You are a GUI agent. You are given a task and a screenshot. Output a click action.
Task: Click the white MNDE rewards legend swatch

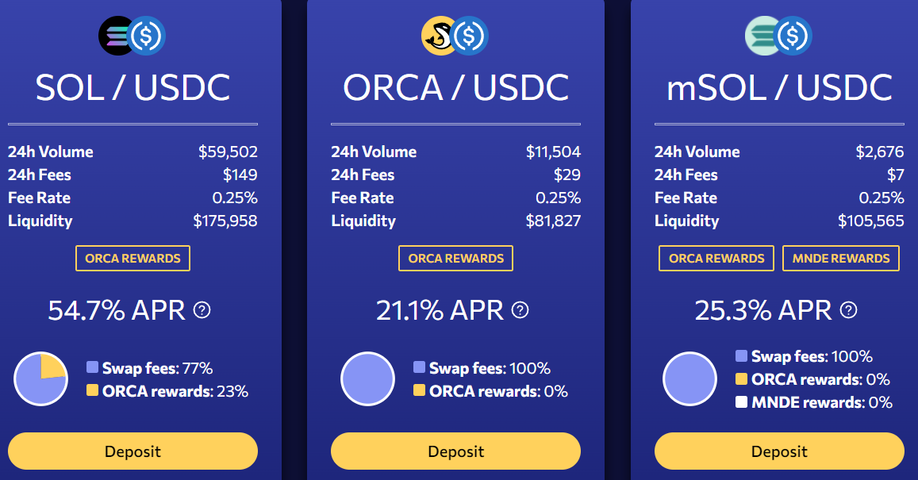[x=742, y=402]
